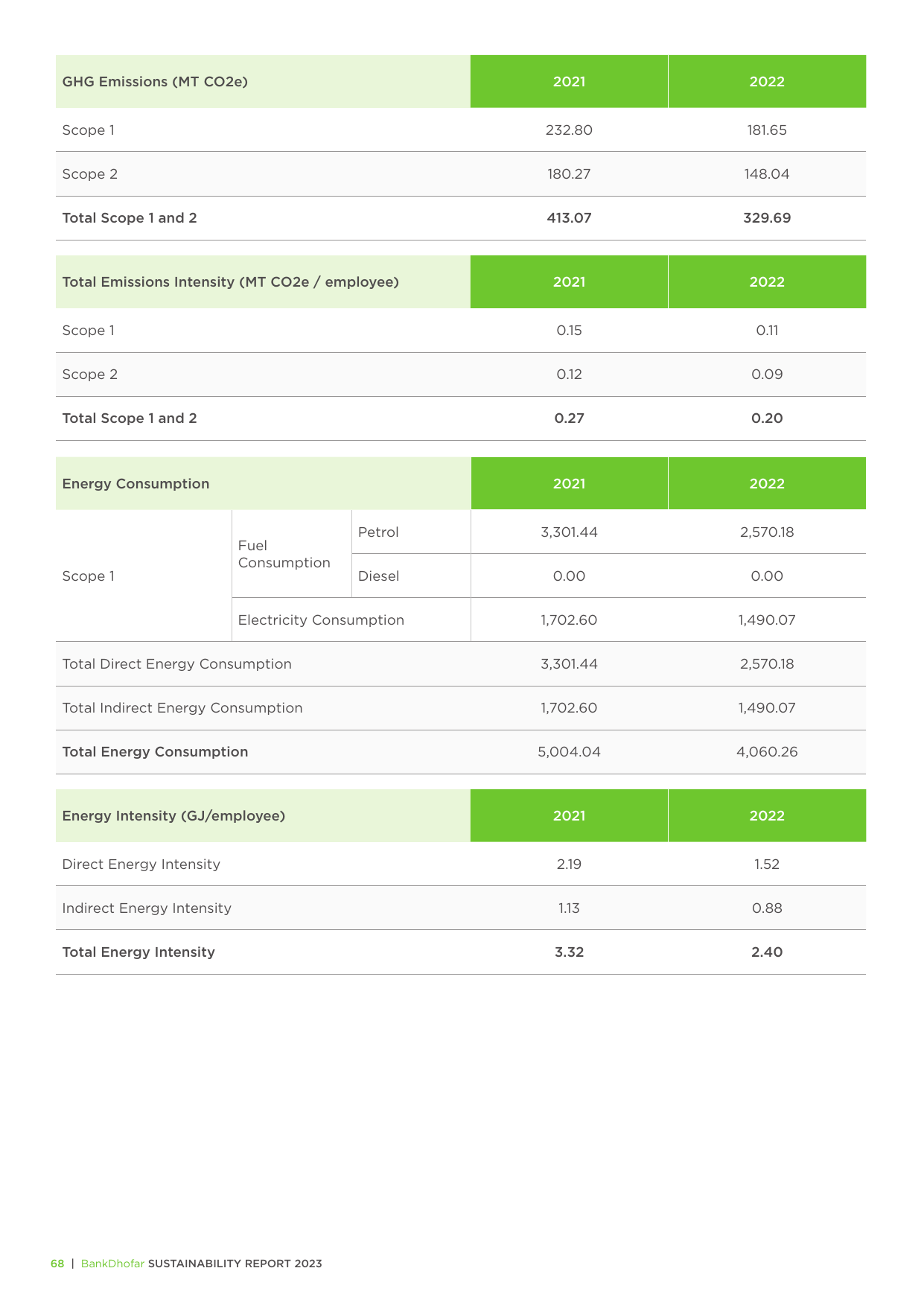Click the bold value 2.40
924x1306 pixels.
tap(767, 952)
